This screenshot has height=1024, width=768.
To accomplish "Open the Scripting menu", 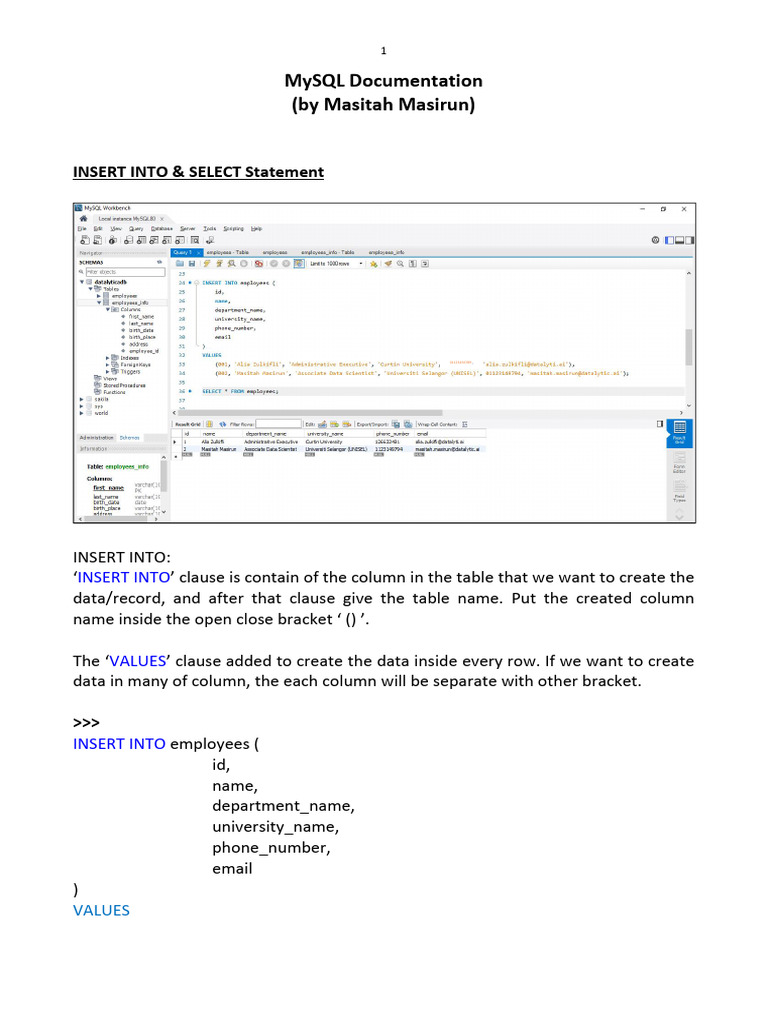I will (x=233, y=229).
